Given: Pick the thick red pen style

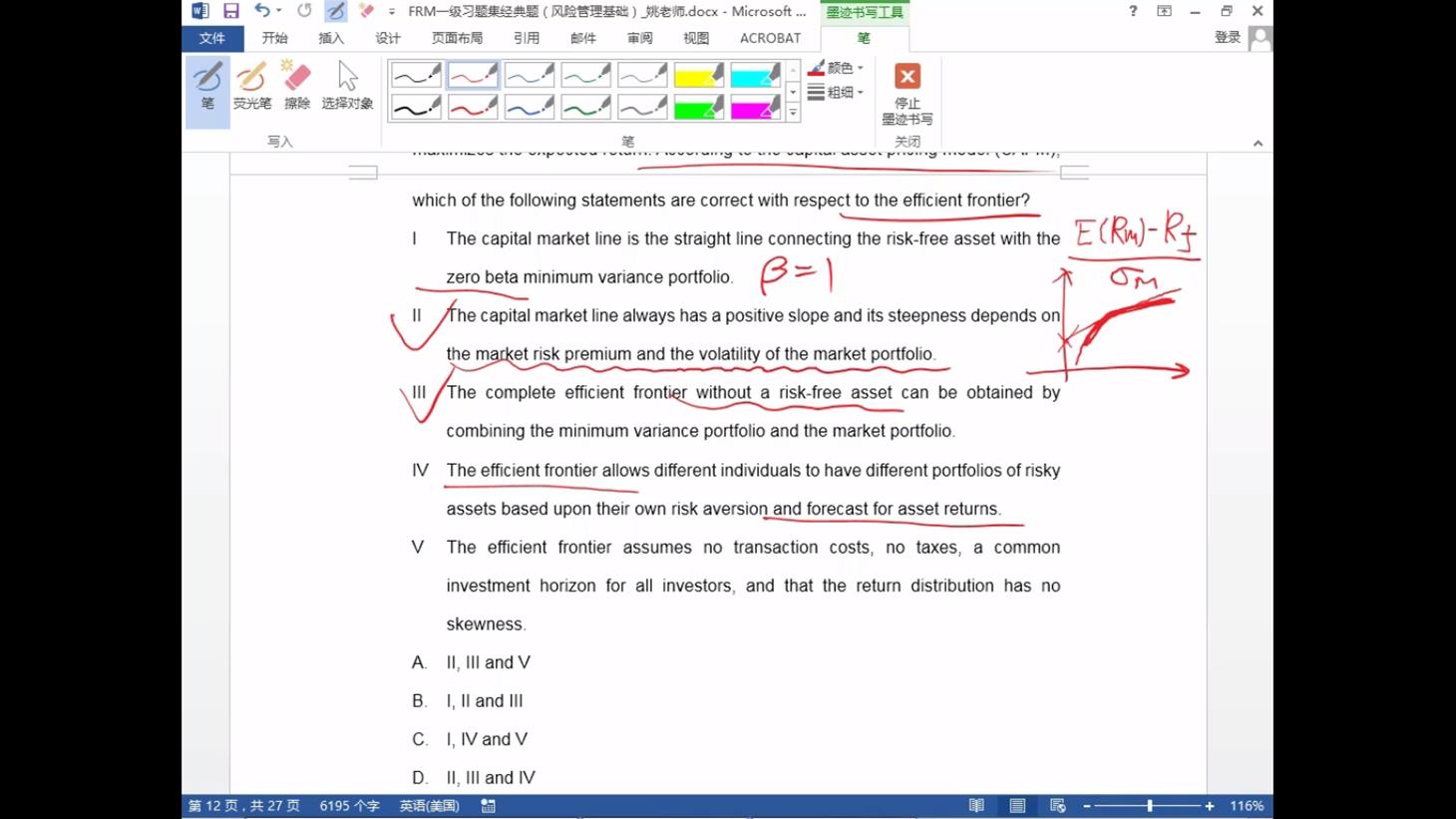Looking at the screenshot, I should coord(473,107).
